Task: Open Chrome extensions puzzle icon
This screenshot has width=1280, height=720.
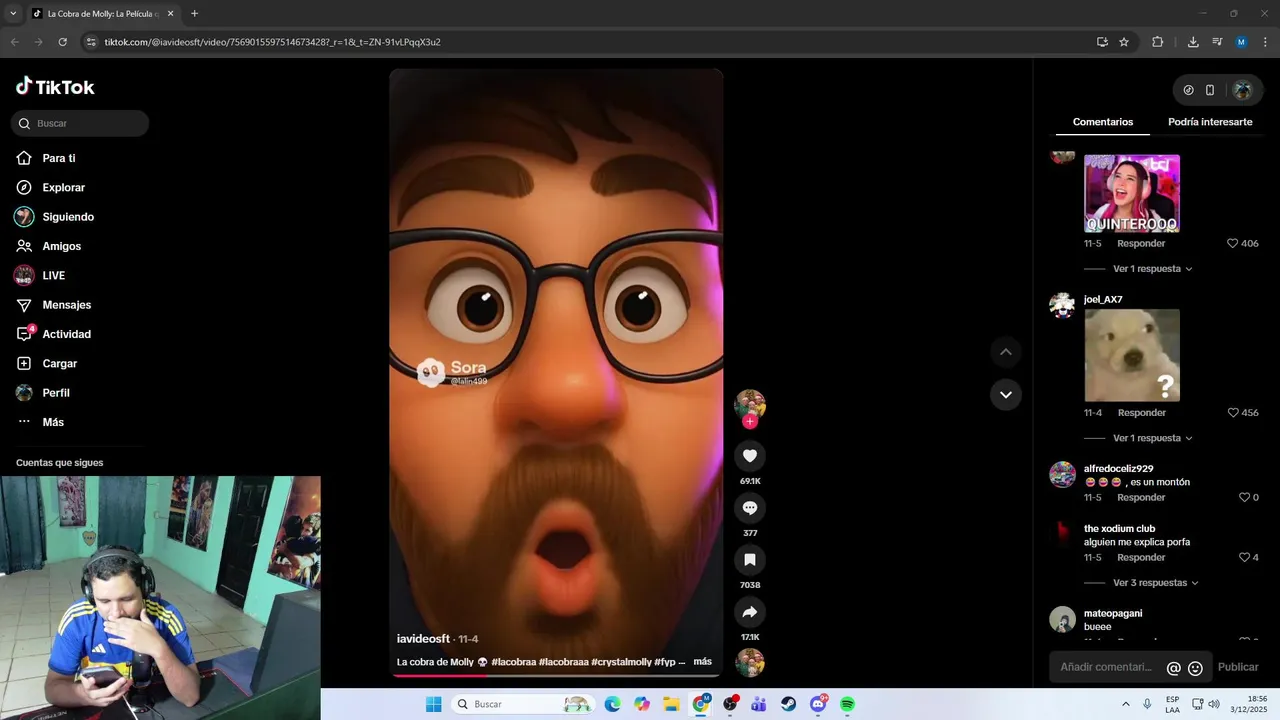Action: (1158, 42)
